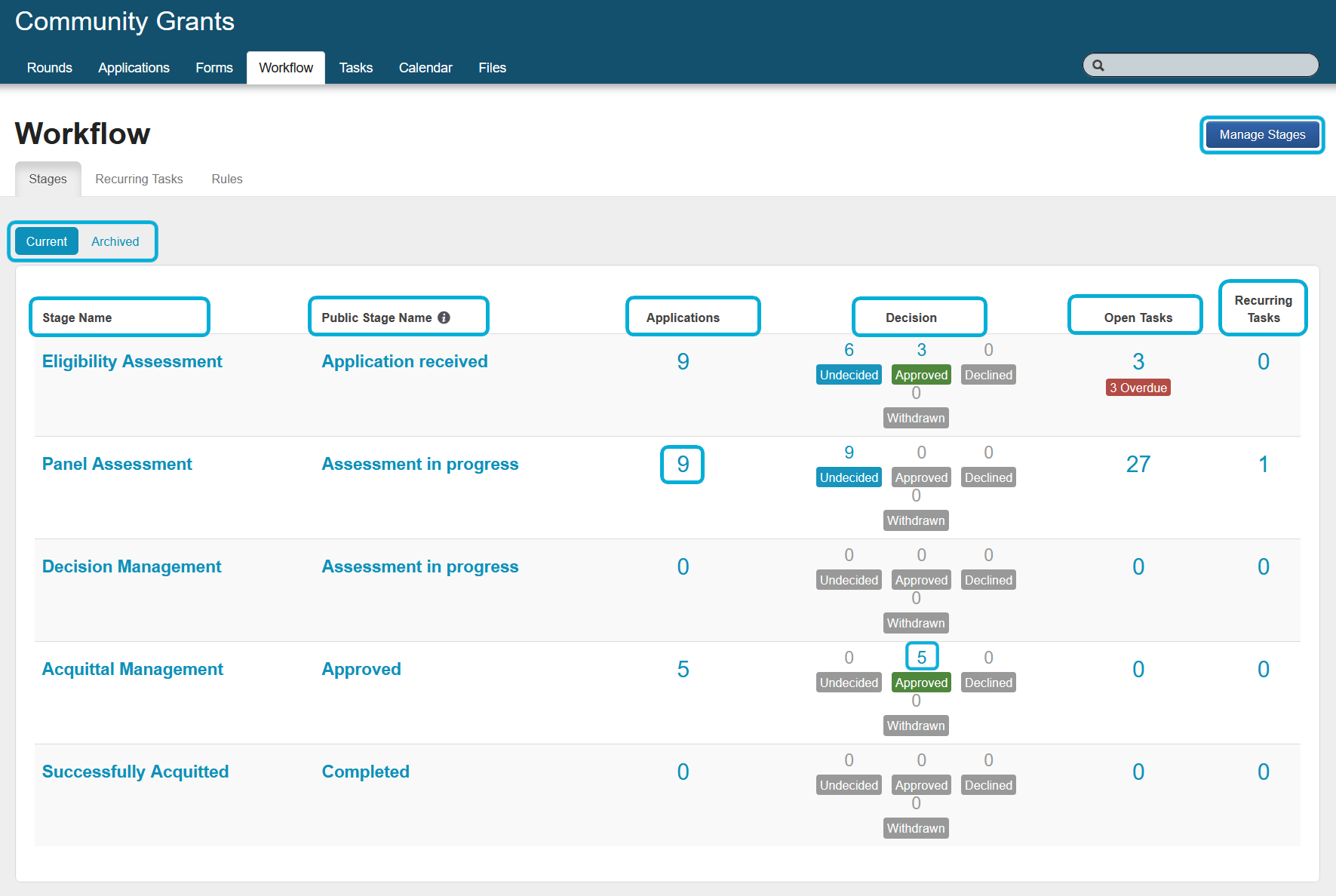Click Panel Assessment applications count 9
The image size is (1336, 896).
[683, 464]
